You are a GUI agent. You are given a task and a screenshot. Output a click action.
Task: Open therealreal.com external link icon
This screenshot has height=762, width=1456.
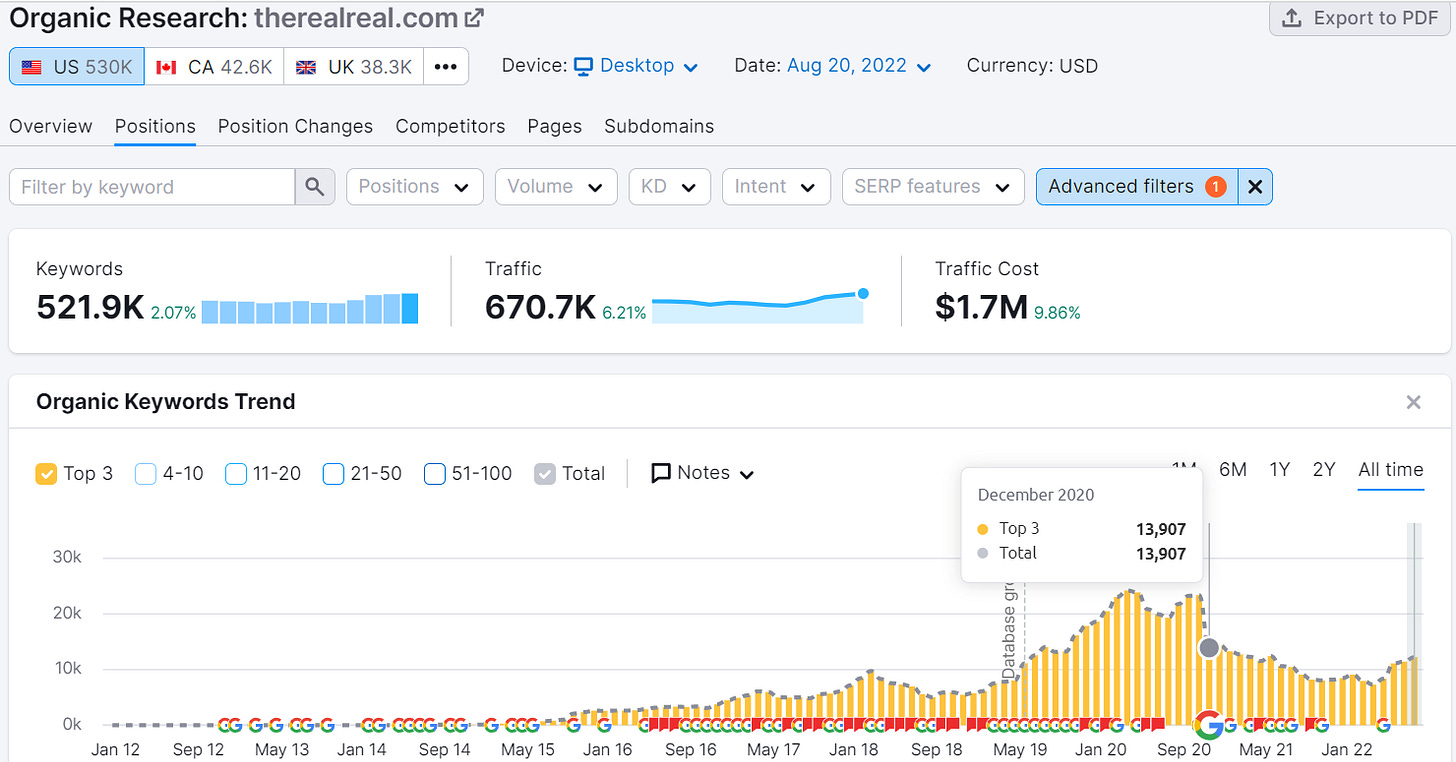click(x=476, y=18)
